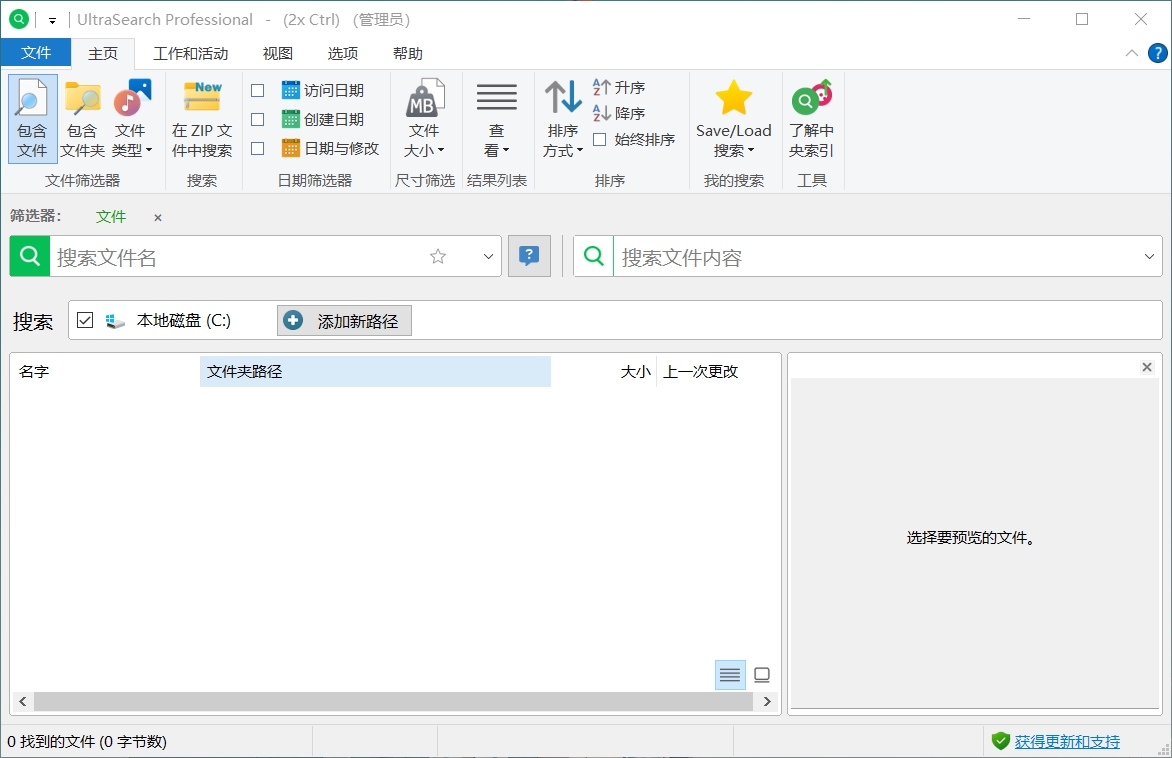The width and height of the screenshot is (1172, 758).
Task: Open the 视图 menu tab
Action: [277, 53]
